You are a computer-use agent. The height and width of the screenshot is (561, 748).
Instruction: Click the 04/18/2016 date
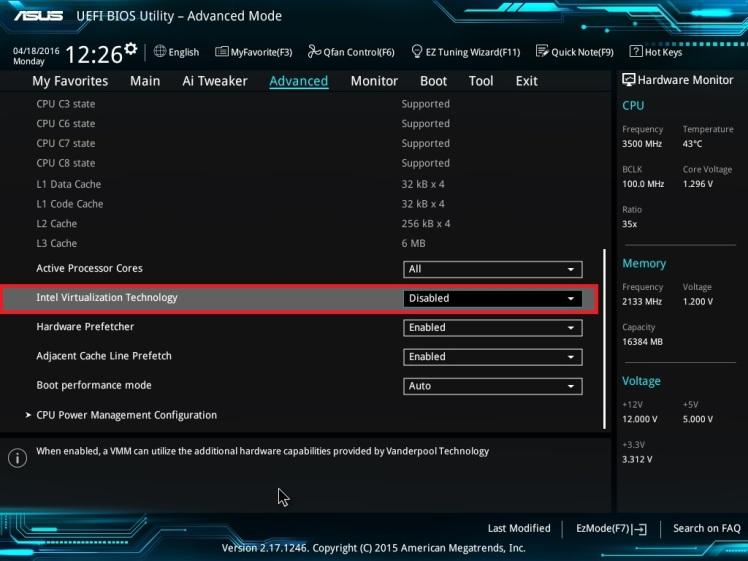[36, 51]
